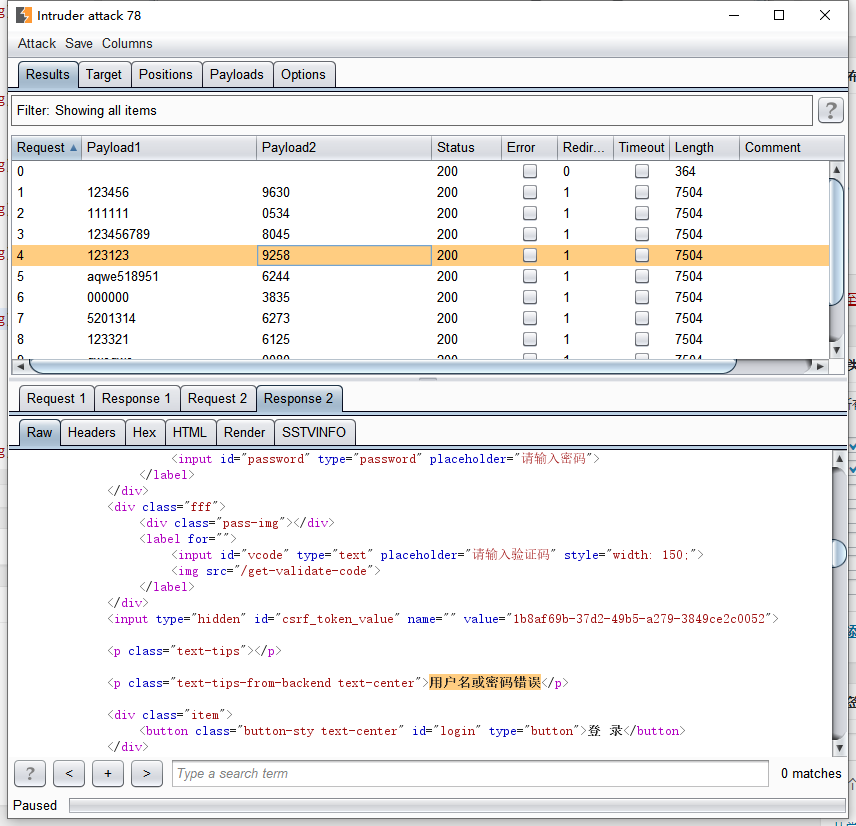Open the Columns menu
856x826 pixels.
point(127,43)
